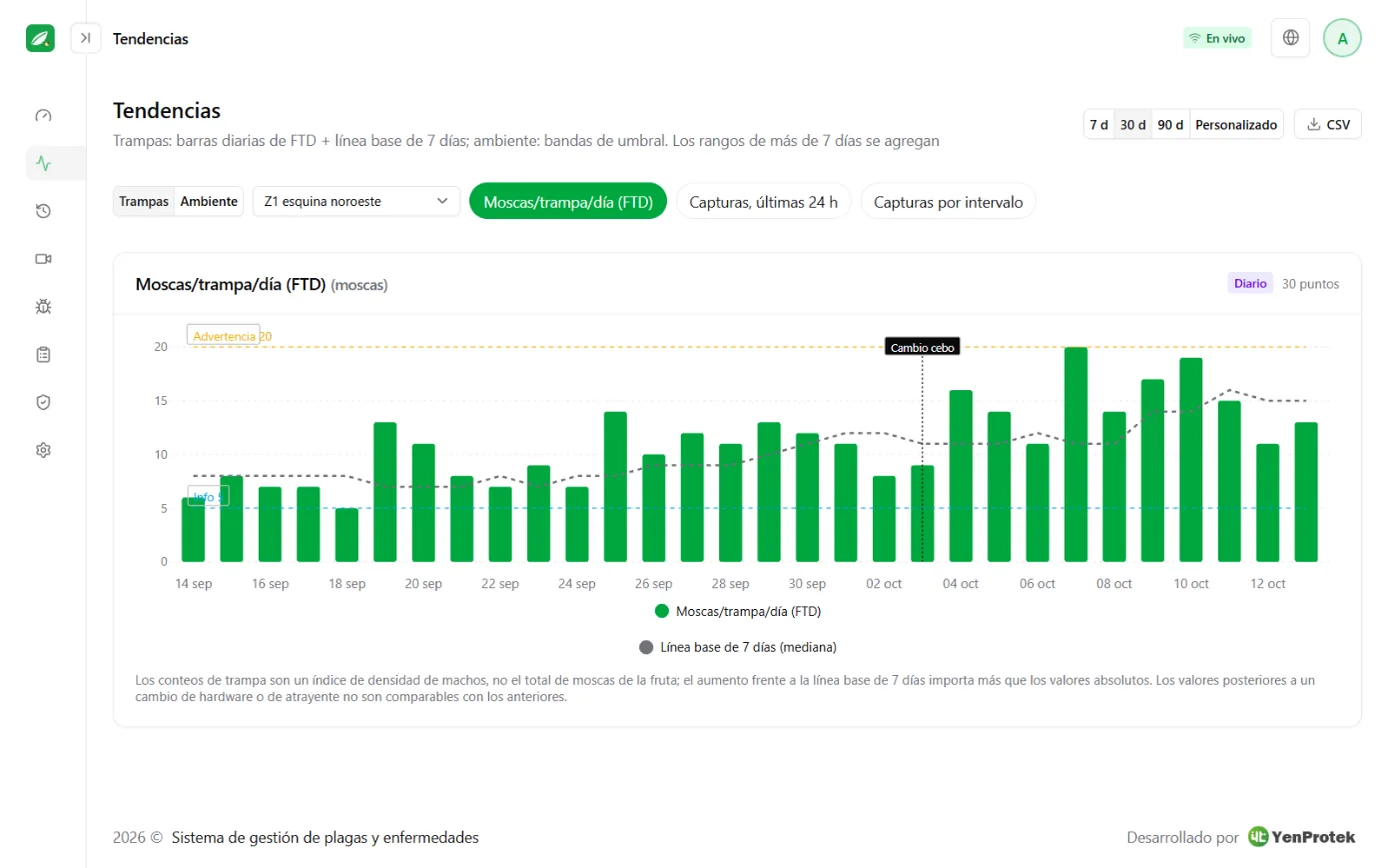Expand the sidebar with the arrow button

click(x=86, y=38)
